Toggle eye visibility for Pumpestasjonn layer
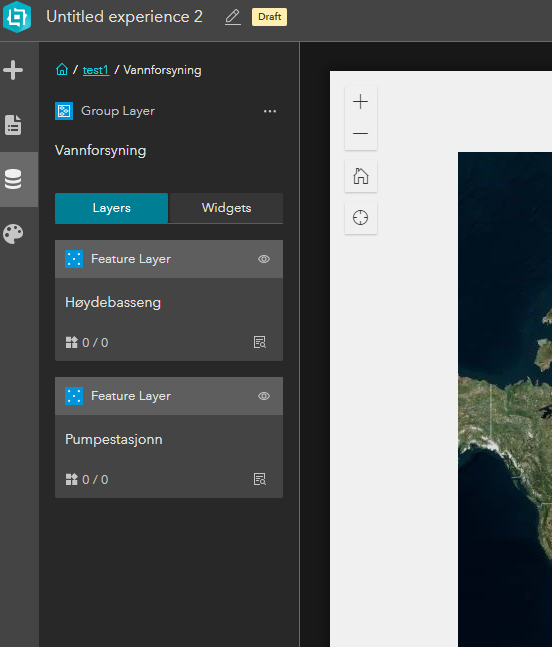The width and height of the screenshot is (552, 647). click(264, 396)
